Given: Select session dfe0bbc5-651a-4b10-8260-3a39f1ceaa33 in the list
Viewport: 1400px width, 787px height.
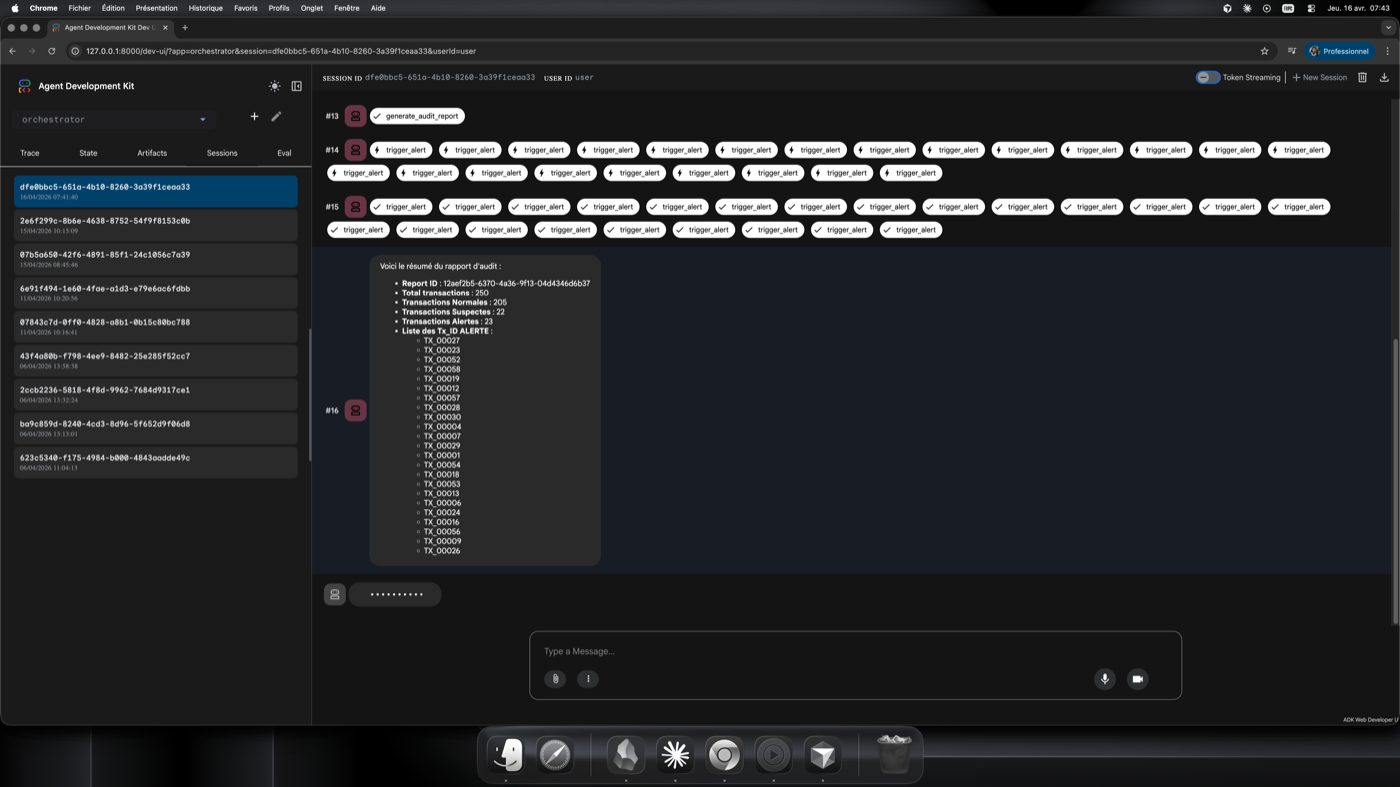Looking at the screenshot, I should pos(156,191).
